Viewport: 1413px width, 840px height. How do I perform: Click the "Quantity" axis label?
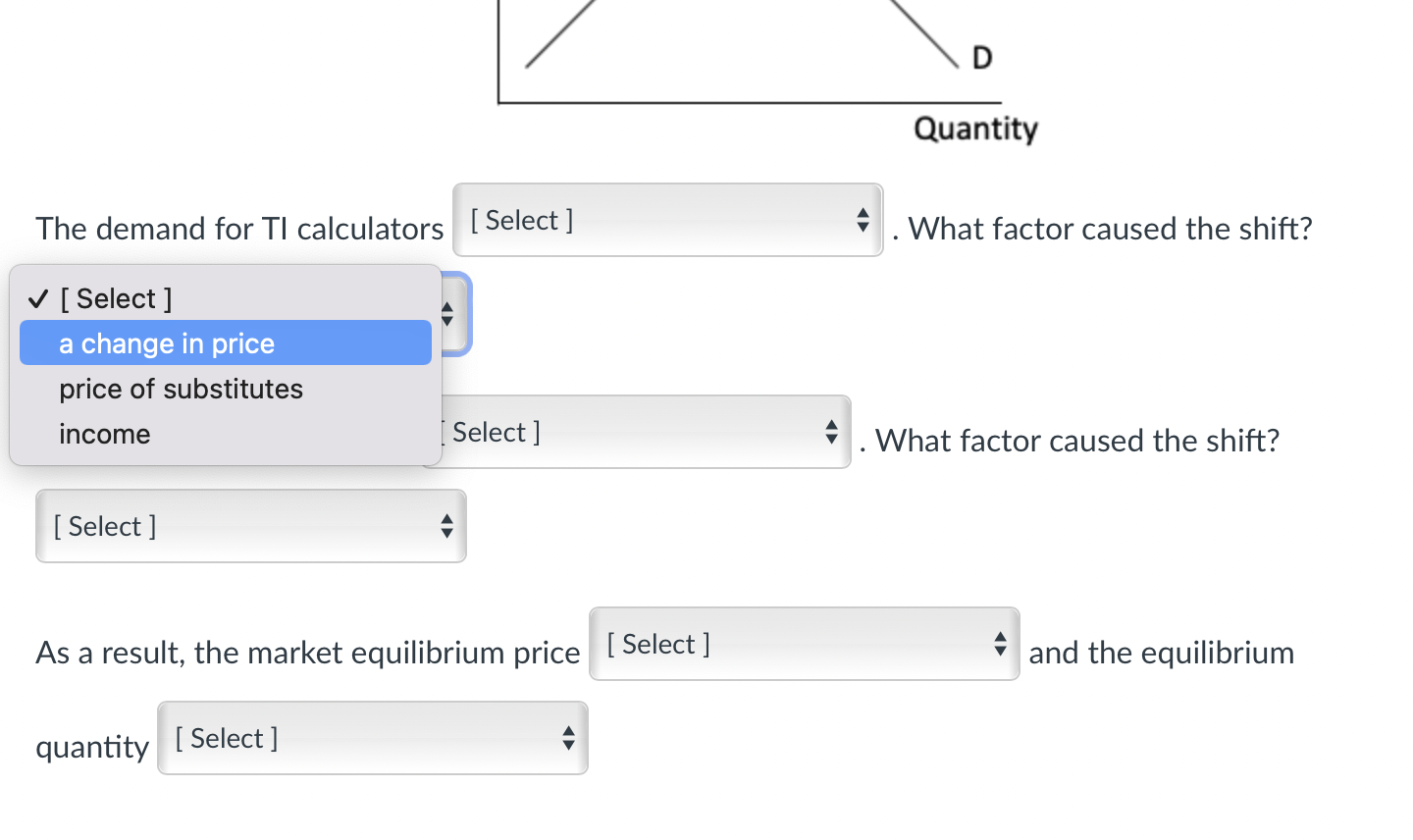pos(975,128)
